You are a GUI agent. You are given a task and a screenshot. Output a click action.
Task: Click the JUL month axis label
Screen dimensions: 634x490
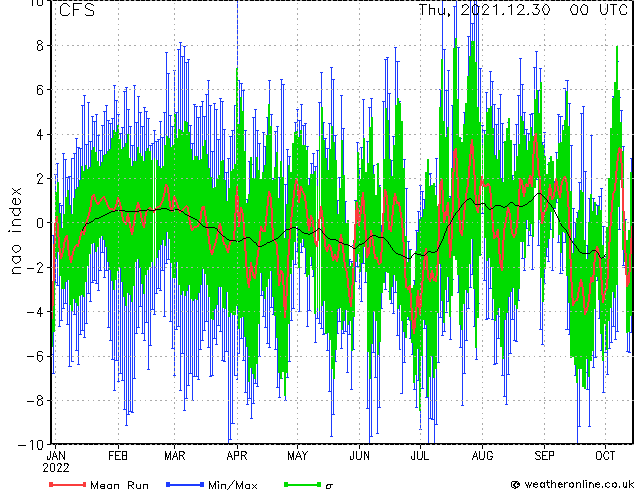(420, 456)
